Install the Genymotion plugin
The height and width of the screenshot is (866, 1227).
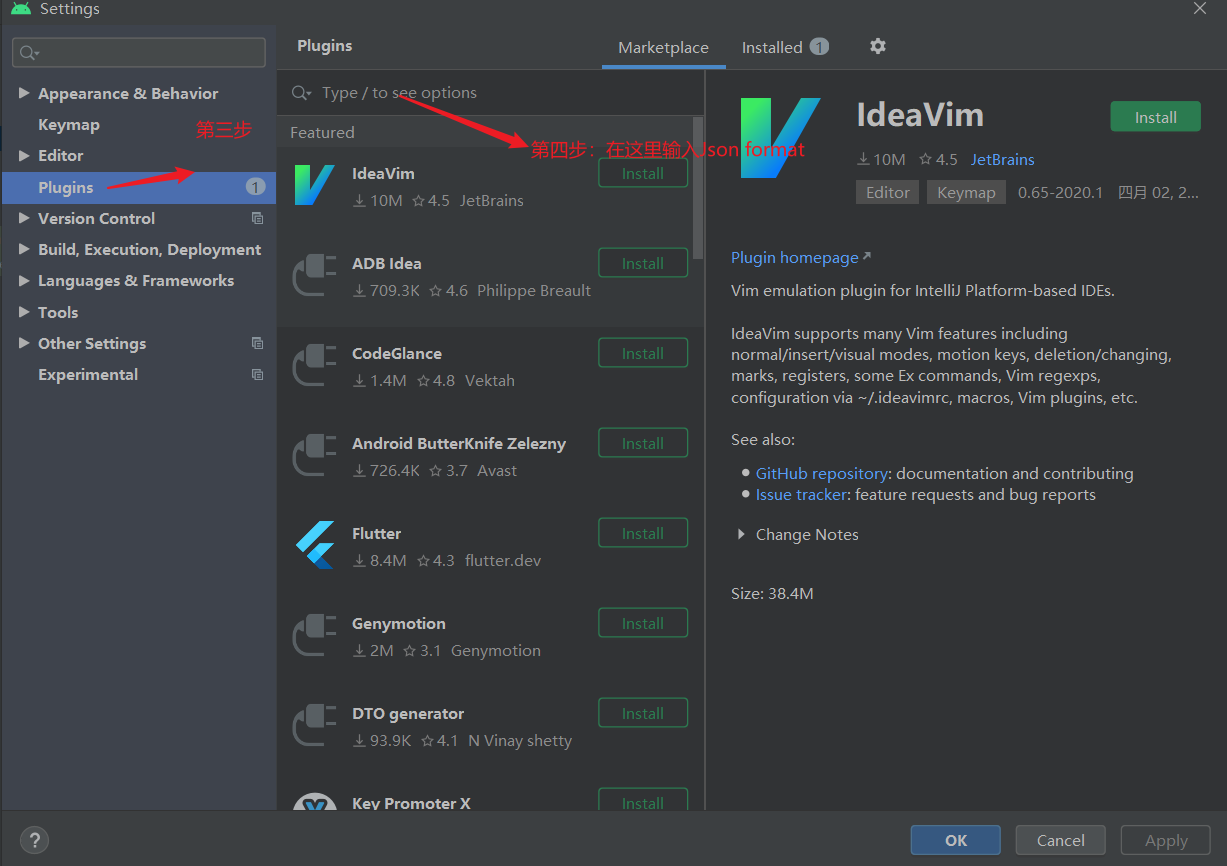(x=643, y=623)
